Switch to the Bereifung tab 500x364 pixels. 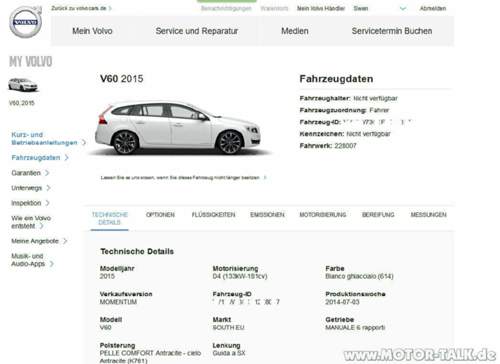(378, 215)
